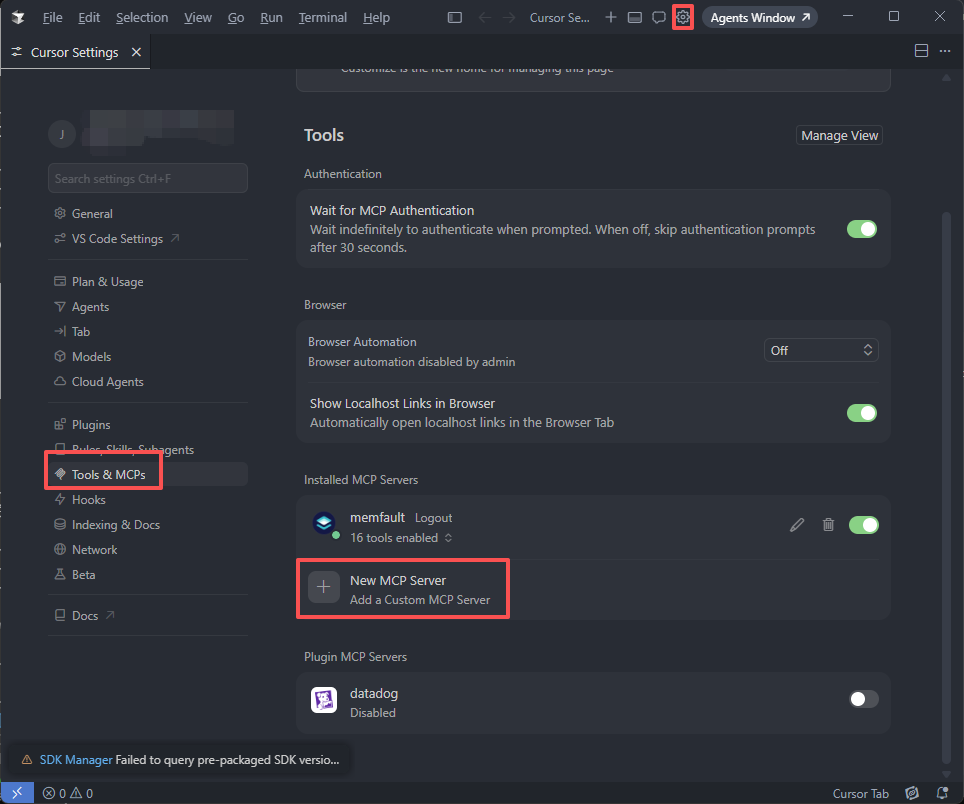Click New MCP Server
The width and height of the screenshot is (964, 804).
(x=398, y=580)
